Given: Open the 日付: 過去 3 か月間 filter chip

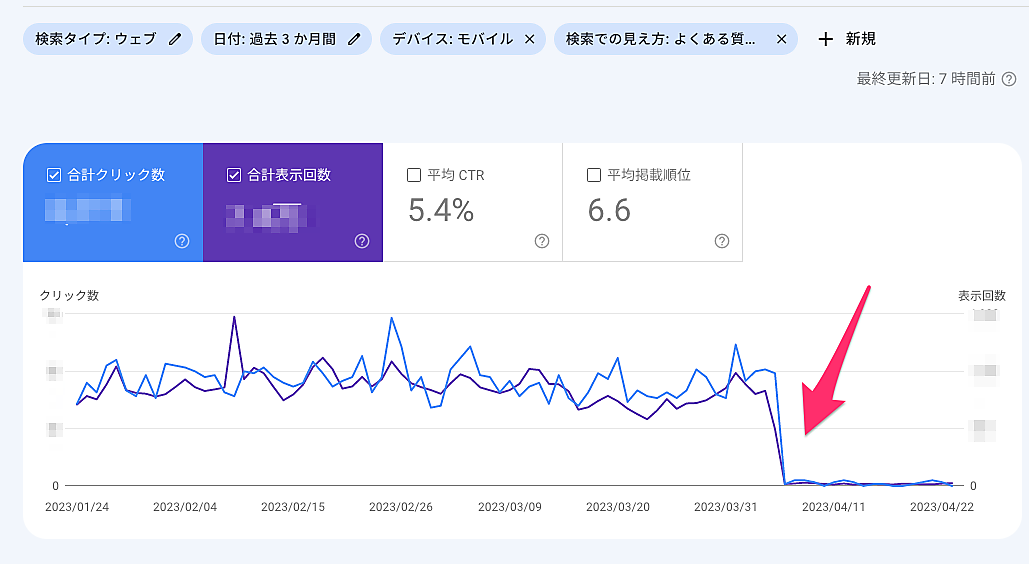Looking at the screenshot, I should point(277,39).
